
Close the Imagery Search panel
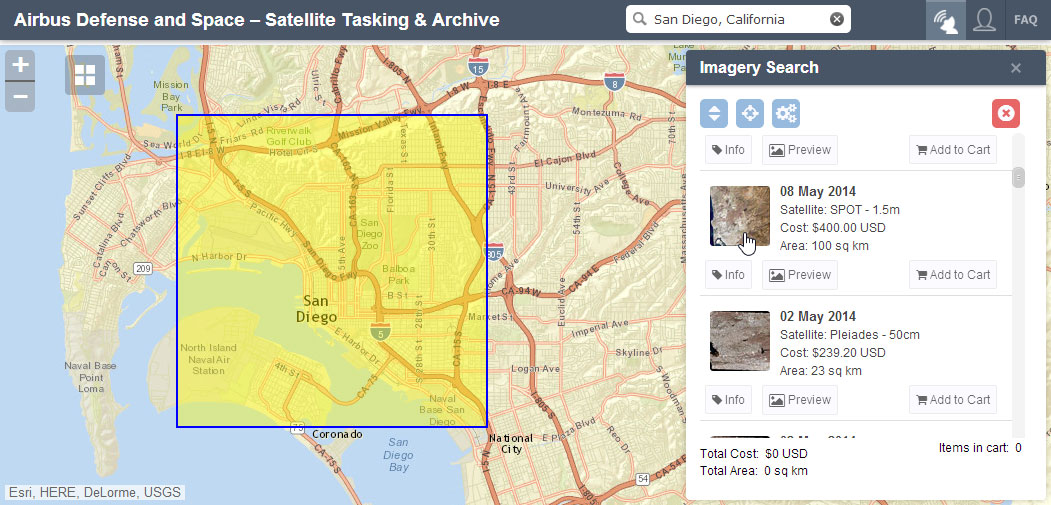(x=1016, y=68)
